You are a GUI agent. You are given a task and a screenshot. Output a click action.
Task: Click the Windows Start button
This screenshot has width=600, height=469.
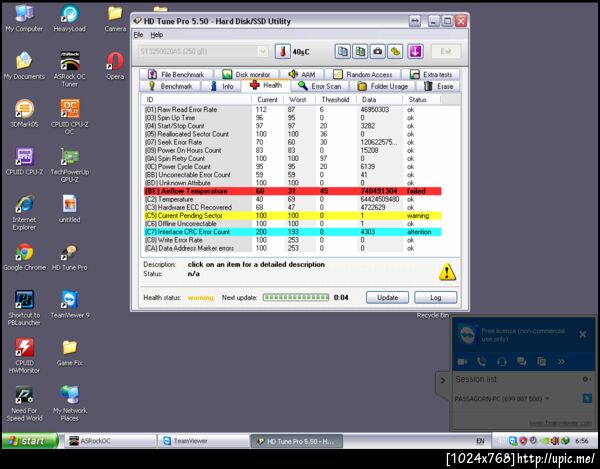[30, 441]
